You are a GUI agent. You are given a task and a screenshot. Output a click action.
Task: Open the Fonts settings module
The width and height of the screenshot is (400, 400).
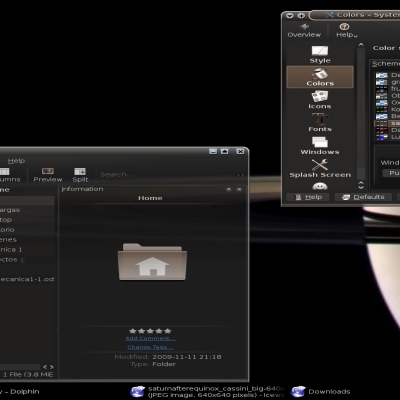[320, 122]
